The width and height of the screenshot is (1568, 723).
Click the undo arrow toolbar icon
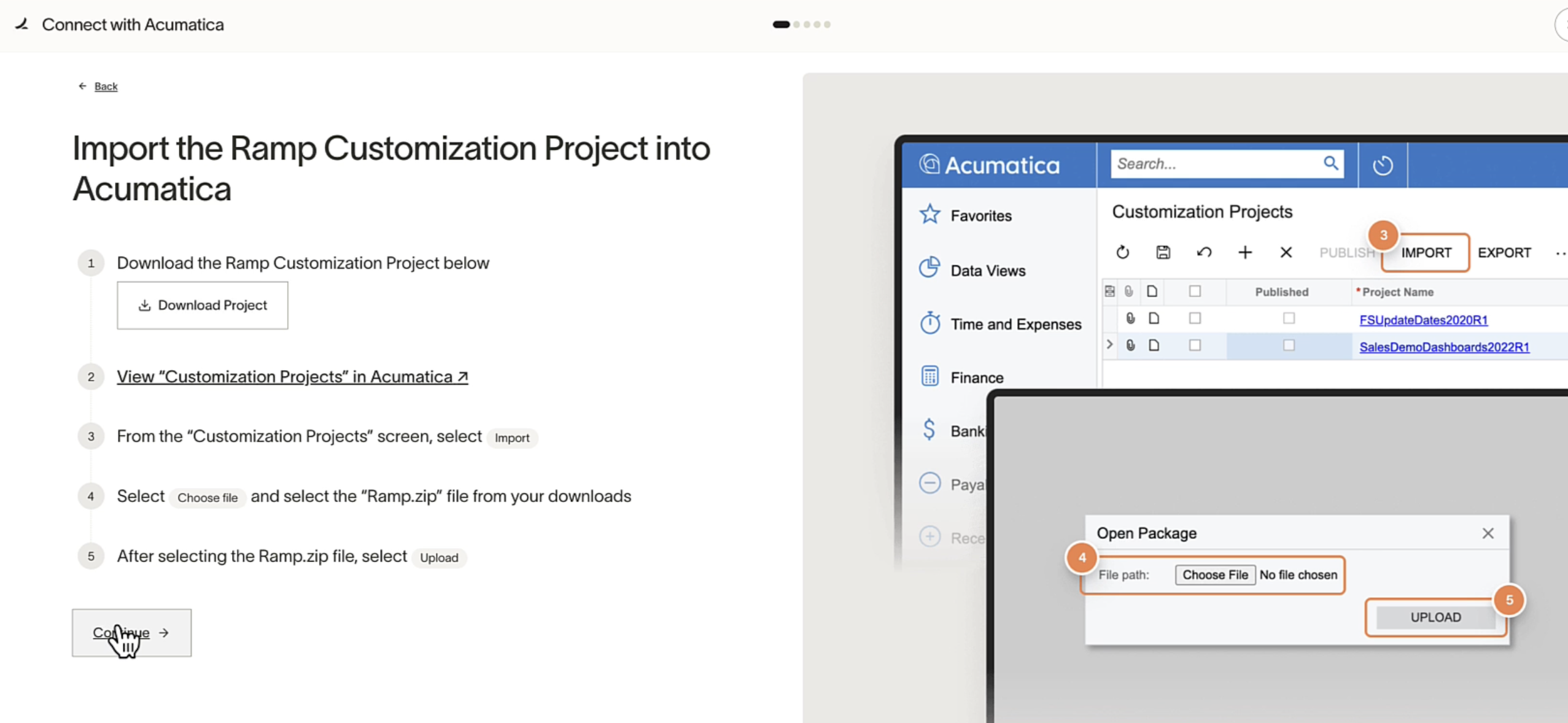(x=1203, y=252)
